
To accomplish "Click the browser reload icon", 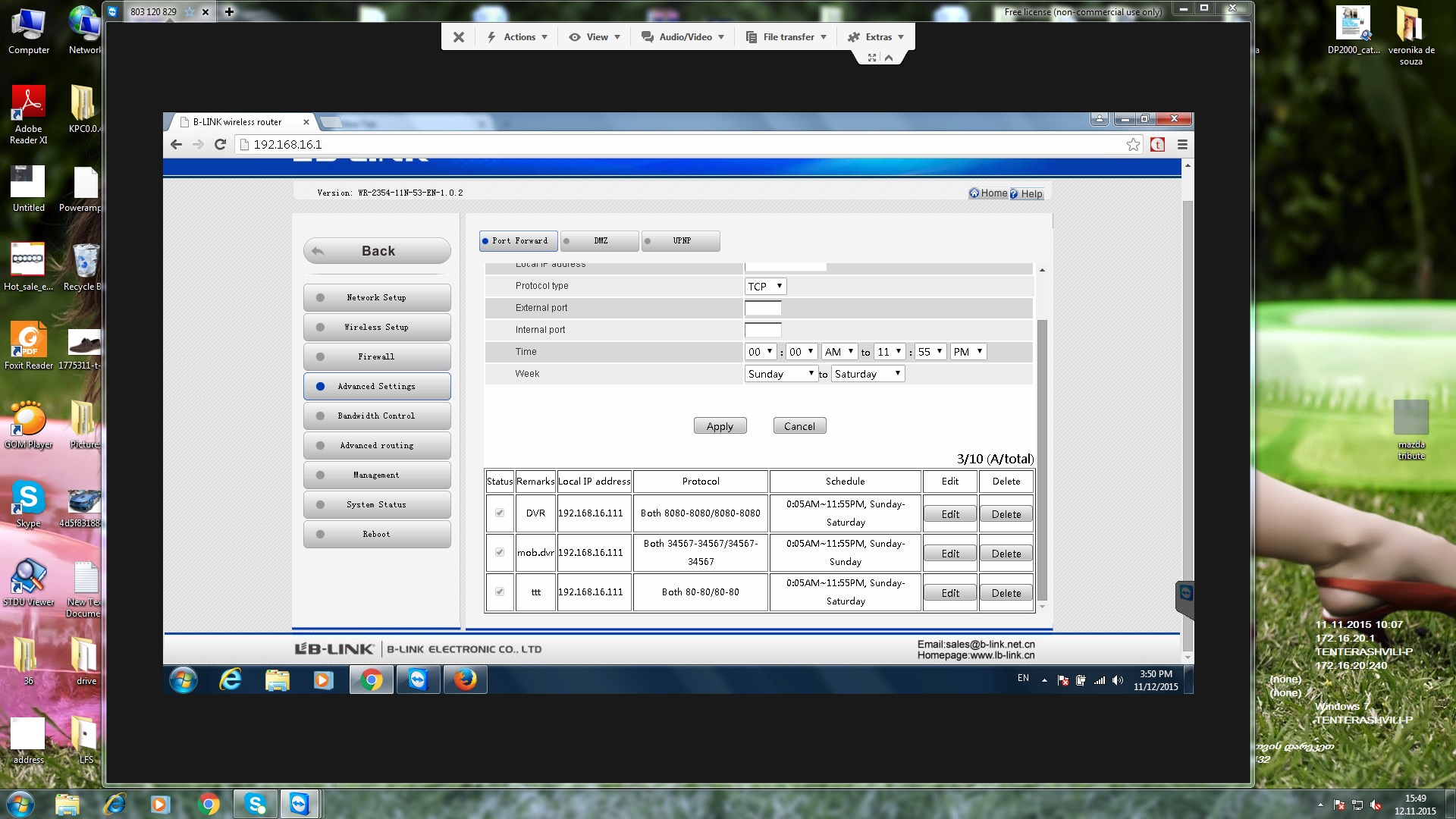I will click(x=220, y=144).
